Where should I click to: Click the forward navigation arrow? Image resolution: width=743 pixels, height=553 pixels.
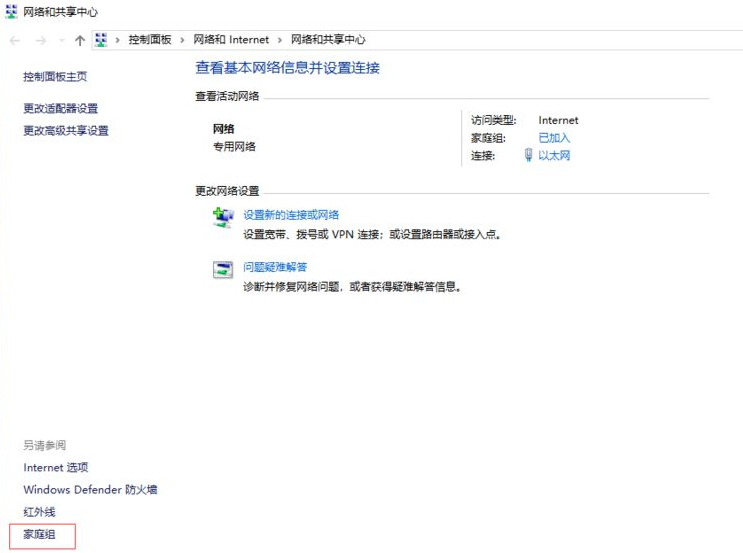[x=41, y=40]
